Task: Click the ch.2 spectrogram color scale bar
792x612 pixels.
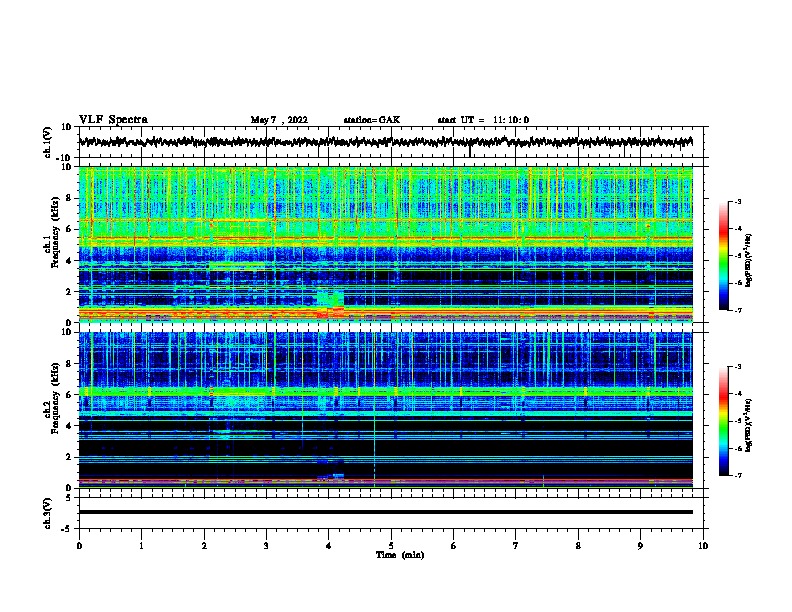Action: (x=723, y=421)
